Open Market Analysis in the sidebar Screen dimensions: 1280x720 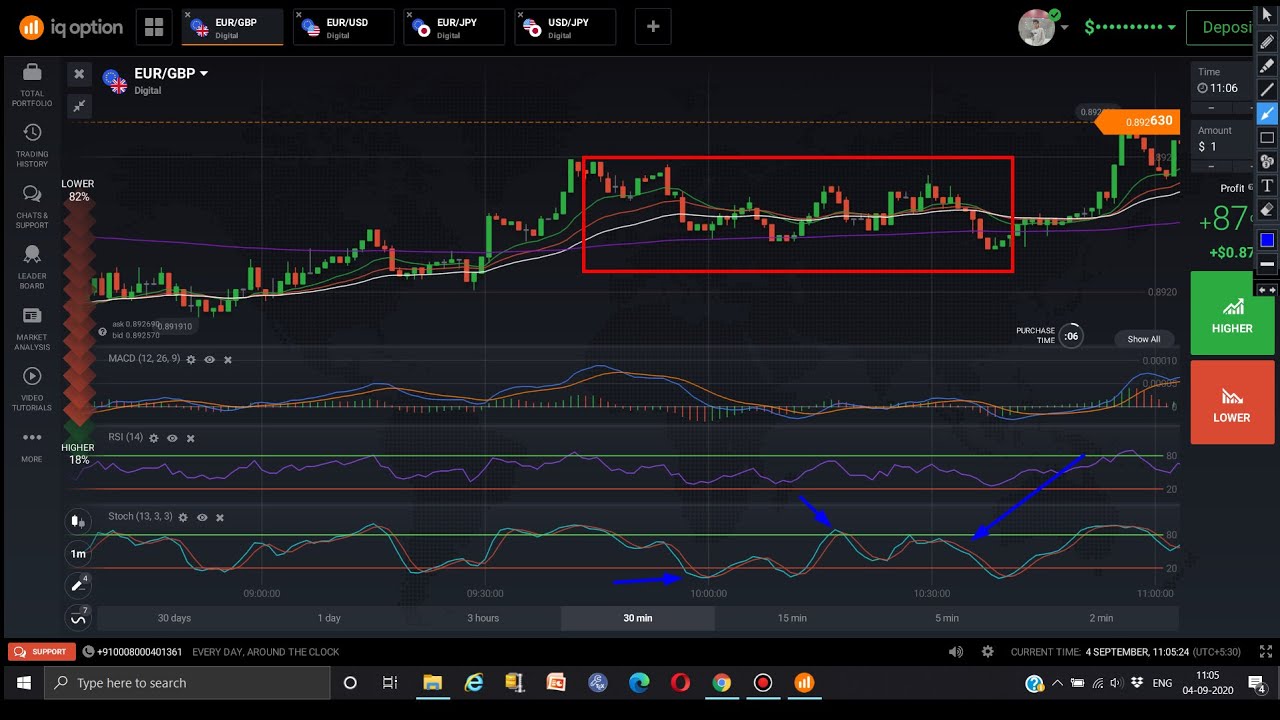pyautogui.click(x=31, y=328)
